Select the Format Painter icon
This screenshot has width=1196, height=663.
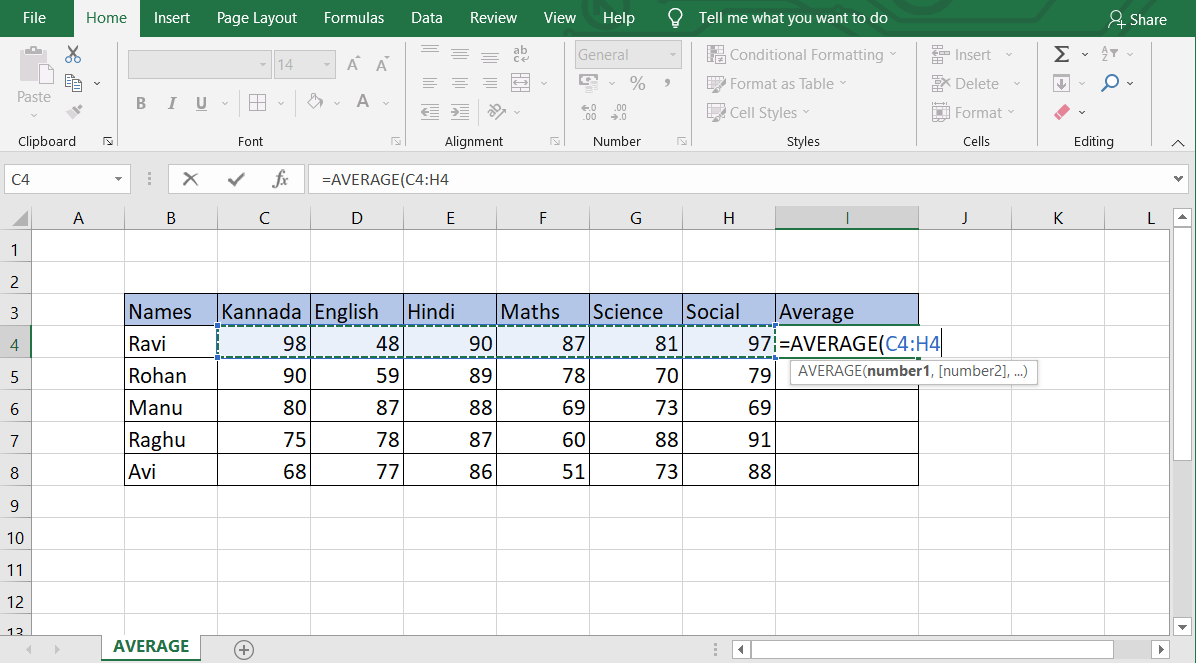[72, 111]
